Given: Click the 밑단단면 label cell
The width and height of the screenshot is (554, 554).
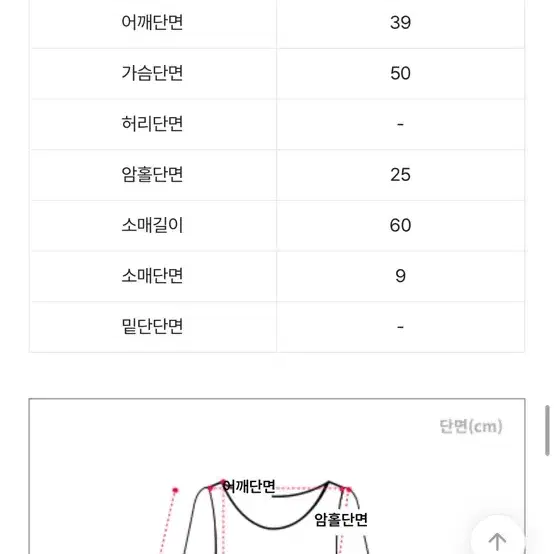Looking at the screenshot, I should [x=152, y=326].
